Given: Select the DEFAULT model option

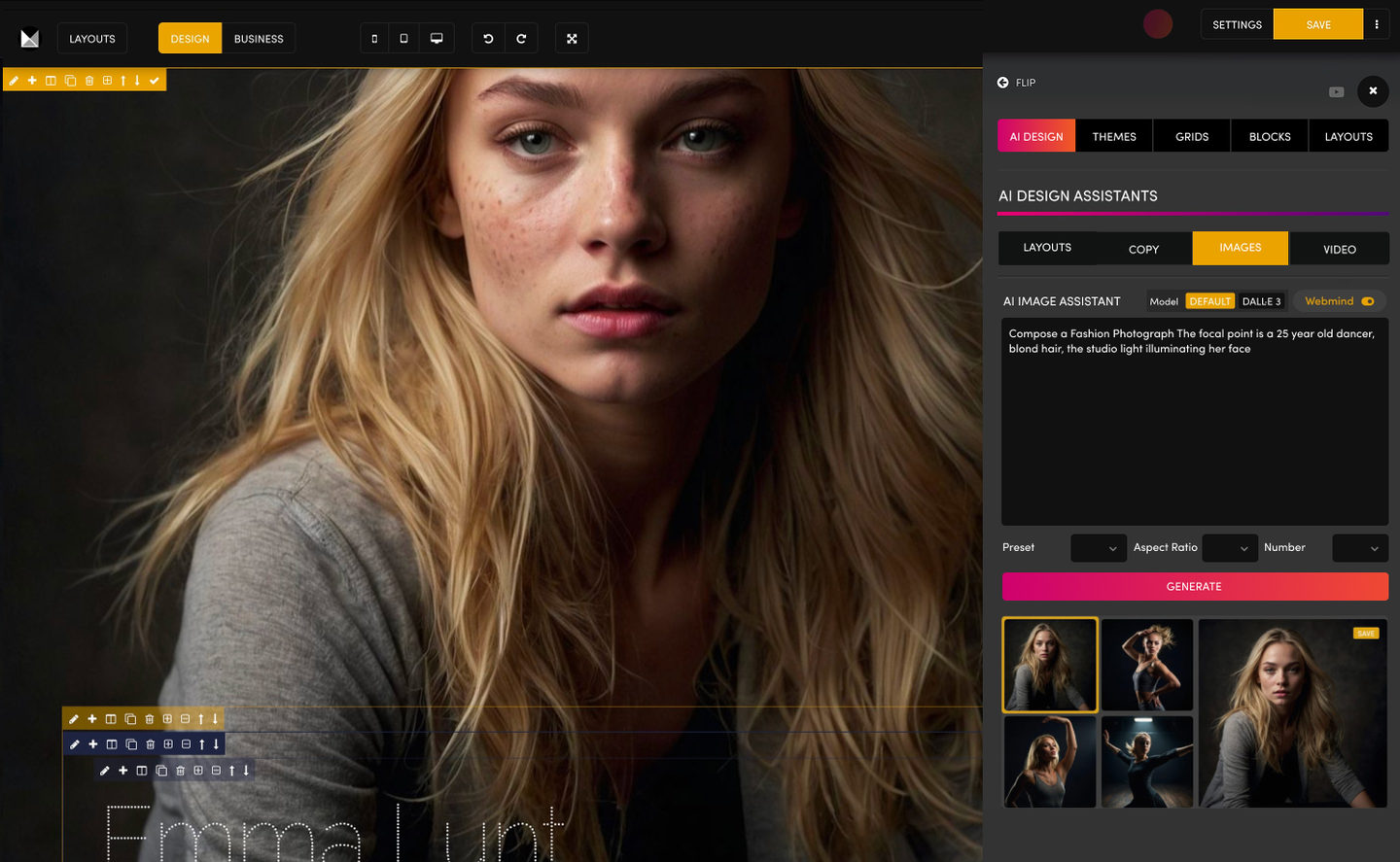Looking at the screenshot, I should pos(1209,301).
